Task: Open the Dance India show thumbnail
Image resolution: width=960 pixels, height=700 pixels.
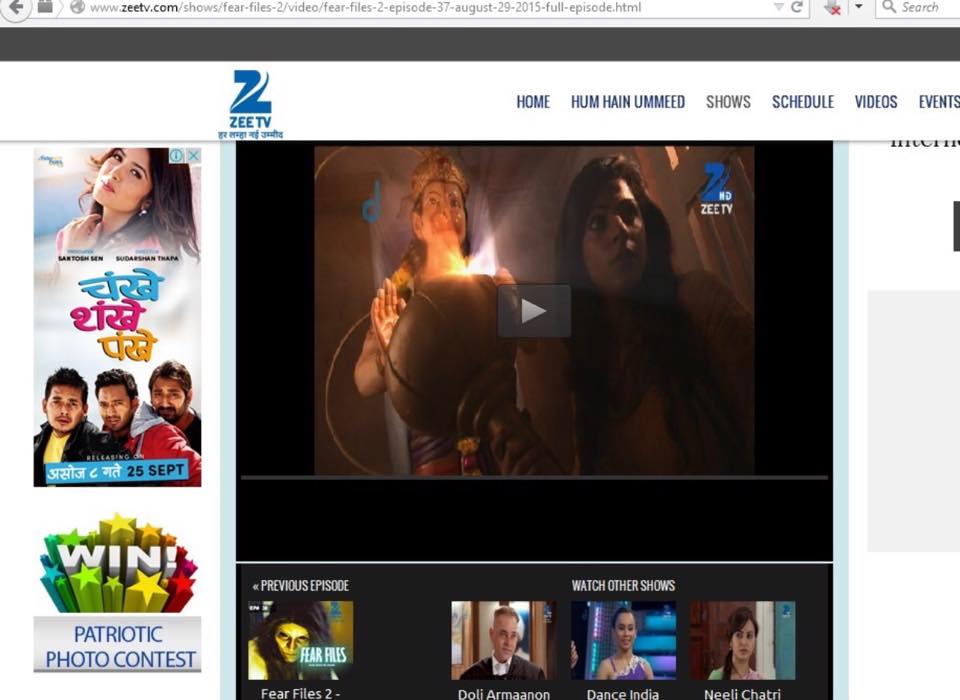Action: 623,641
